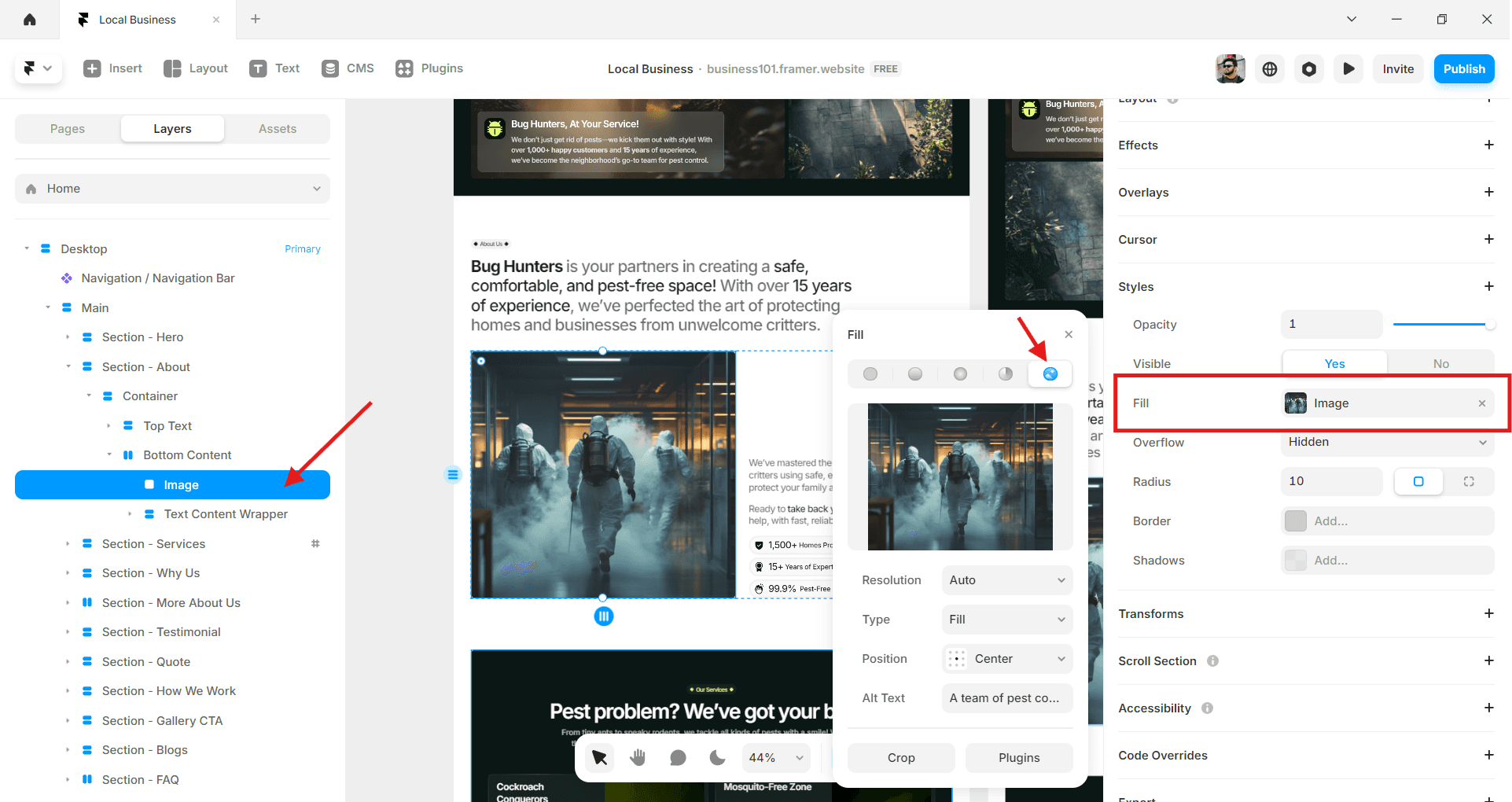Go to home icon in title bar
Viewport: 1512px width, 802px height.
pos(30,20)
